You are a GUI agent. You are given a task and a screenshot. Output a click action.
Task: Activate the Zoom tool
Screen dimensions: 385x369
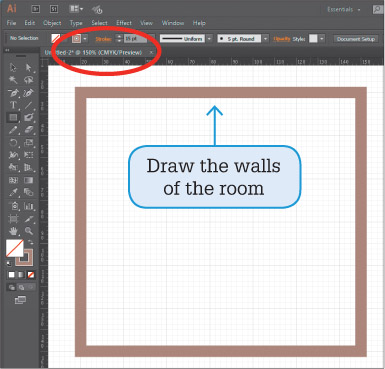click(29, 231)
